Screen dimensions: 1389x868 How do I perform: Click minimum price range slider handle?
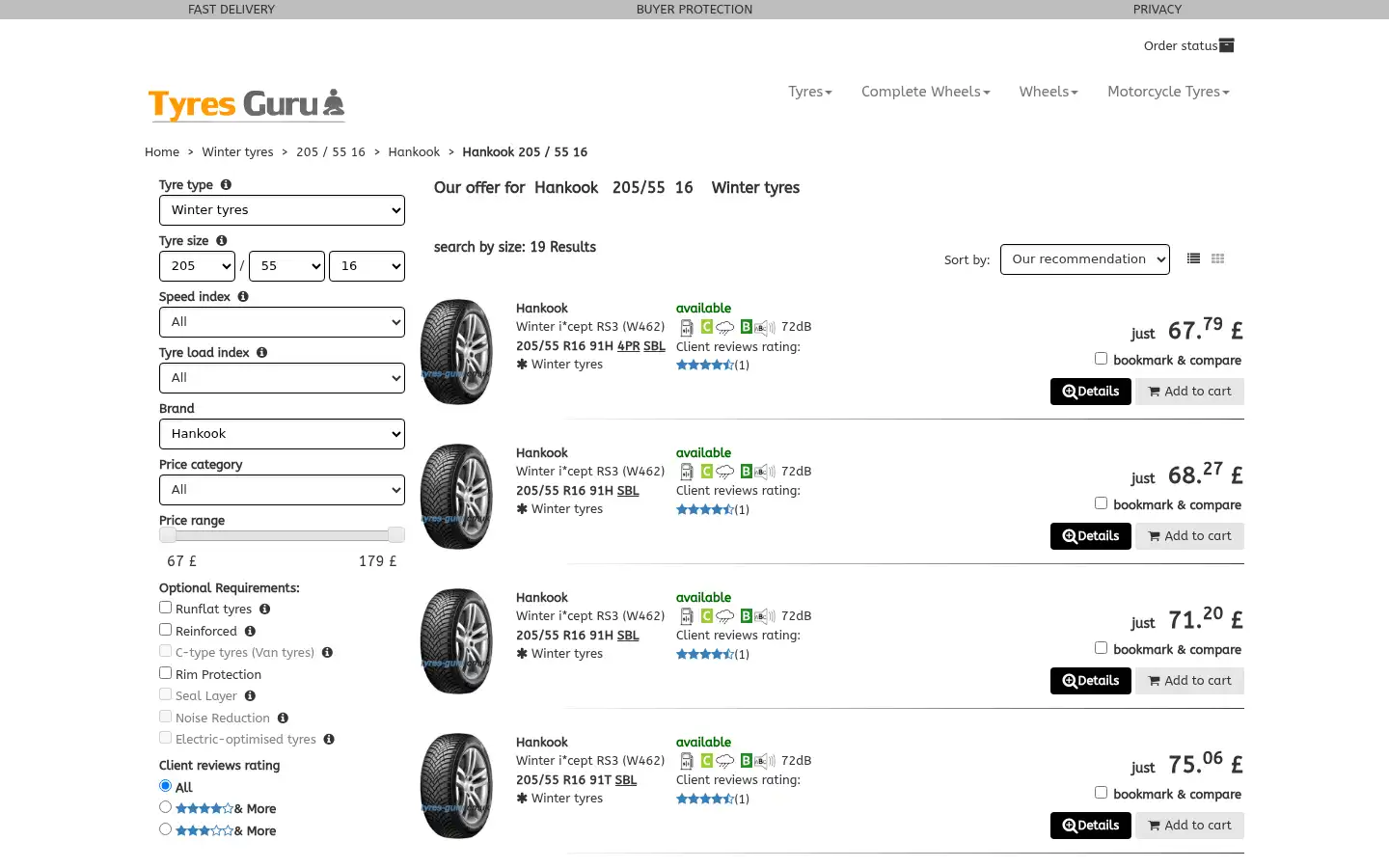point(168,535)
